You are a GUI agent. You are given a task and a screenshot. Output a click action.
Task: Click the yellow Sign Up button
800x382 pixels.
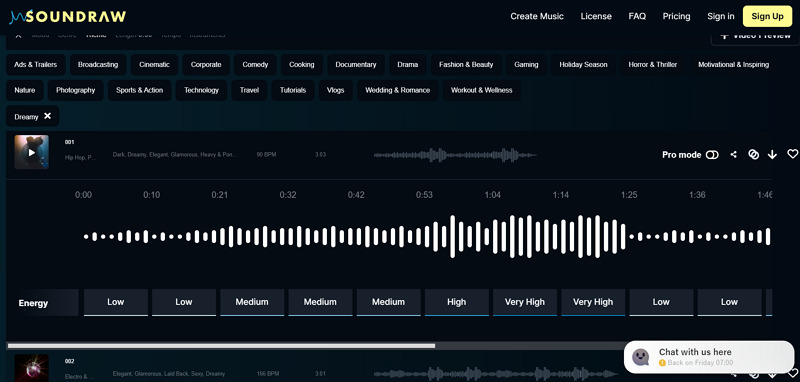pos(767,16)
